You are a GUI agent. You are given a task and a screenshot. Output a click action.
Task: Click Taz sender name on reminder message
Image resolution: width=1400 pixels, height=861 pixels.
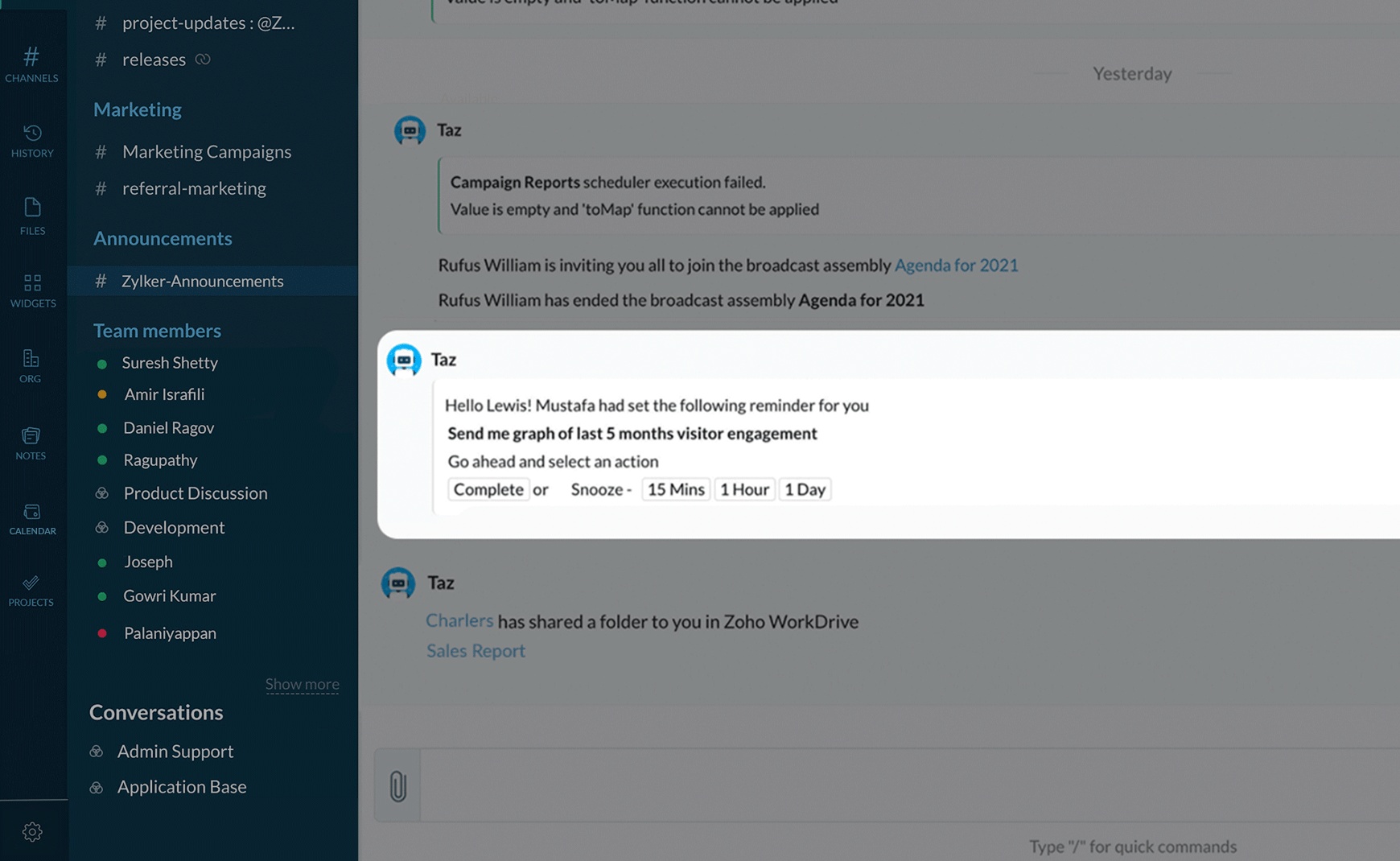[x=443, y=360]
